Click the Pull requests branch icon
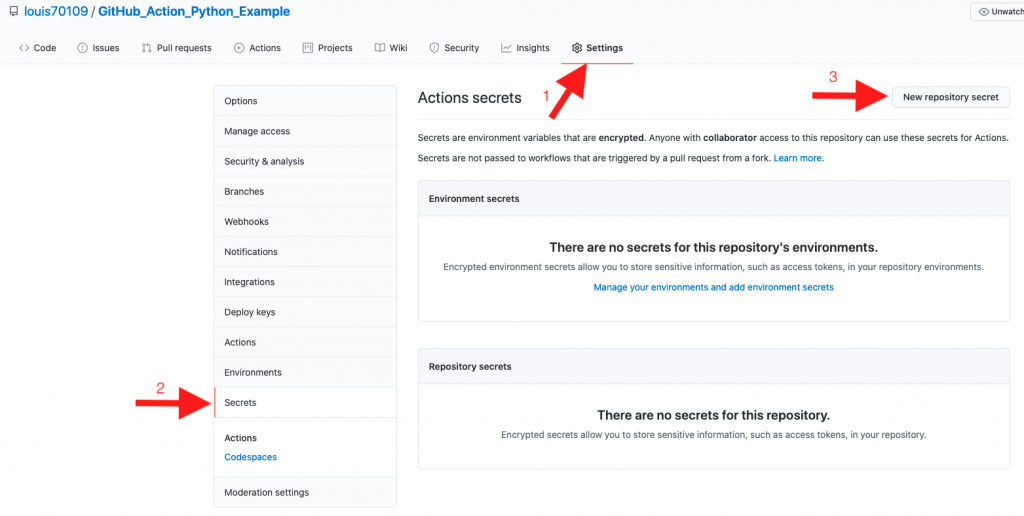This screenshot has height=516, width=1024. coord(147,48)
